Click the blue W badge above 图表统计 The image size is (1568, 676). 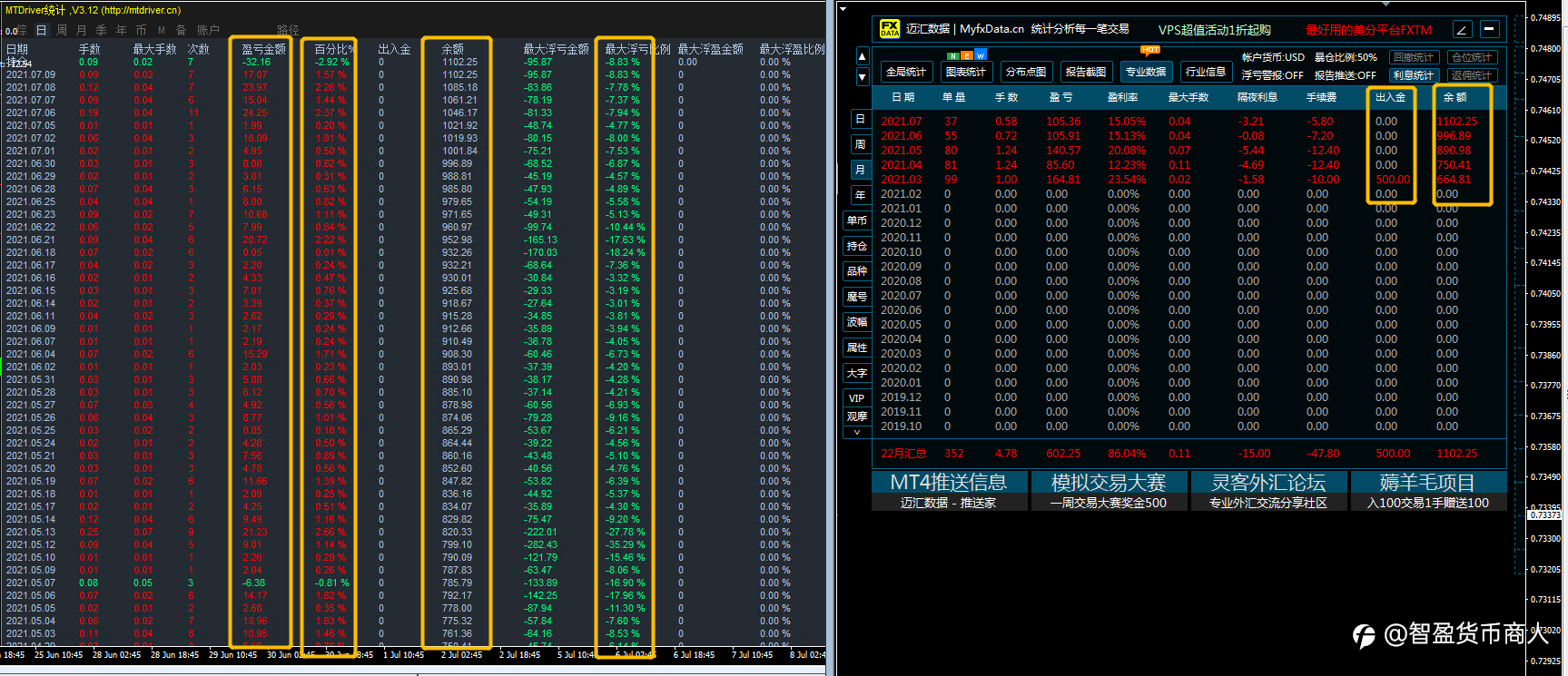[980, 55]
